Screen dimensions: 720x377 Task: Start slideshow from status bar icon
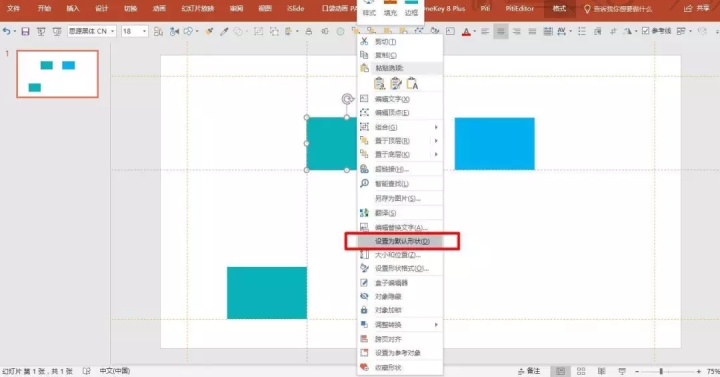[x=622, y=371]
